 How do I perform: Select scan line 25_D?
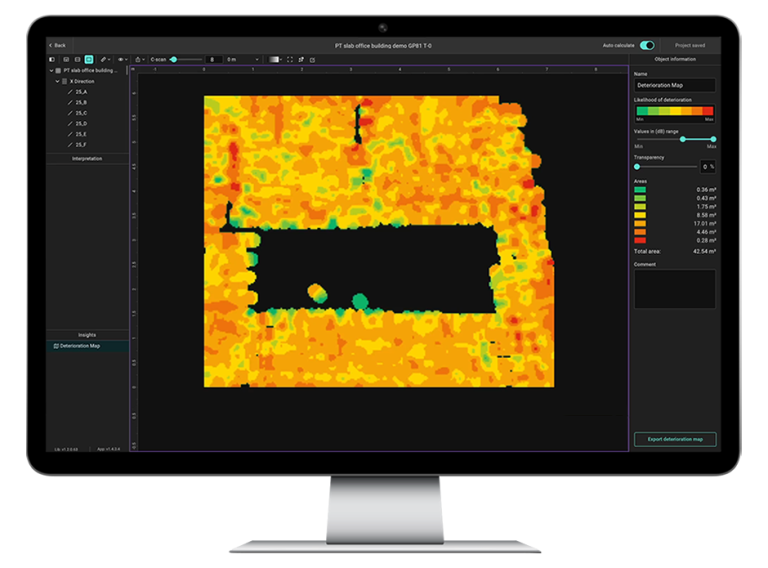[81, 123]
